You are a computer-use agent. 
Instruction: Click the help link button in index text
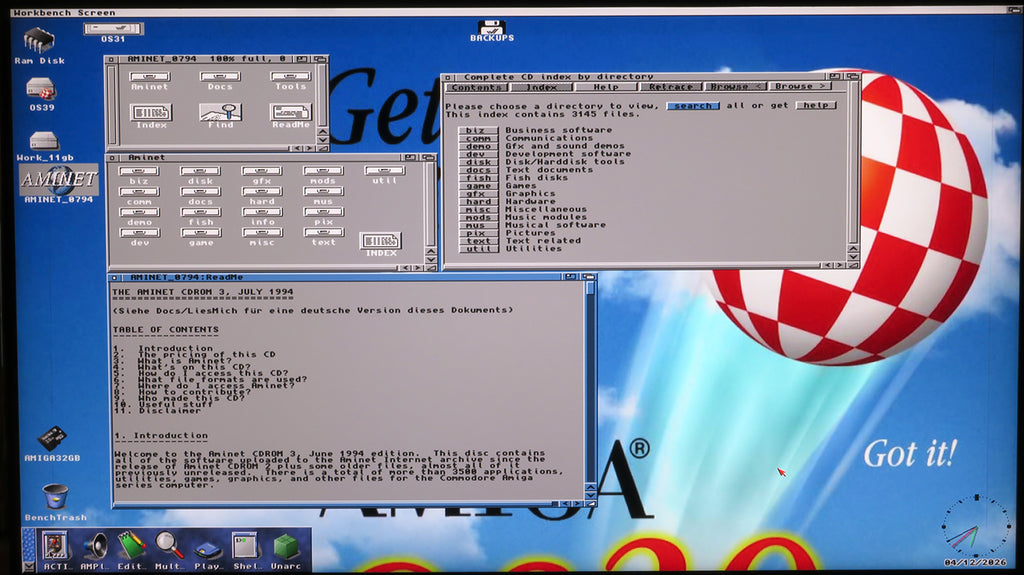816,105
